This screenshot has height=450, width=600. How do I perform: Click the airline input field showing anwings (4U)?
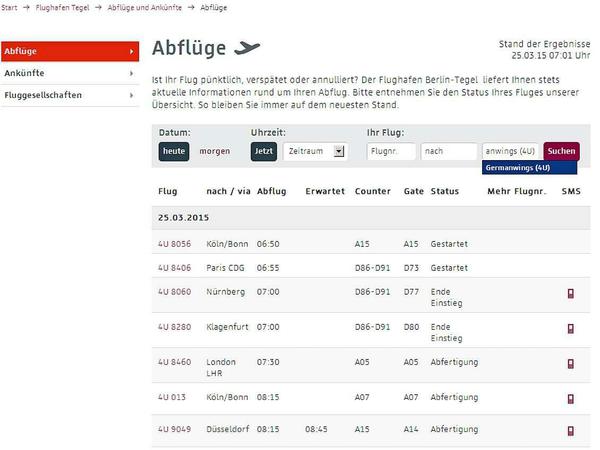pyautogui.click(x=510, y=151)
